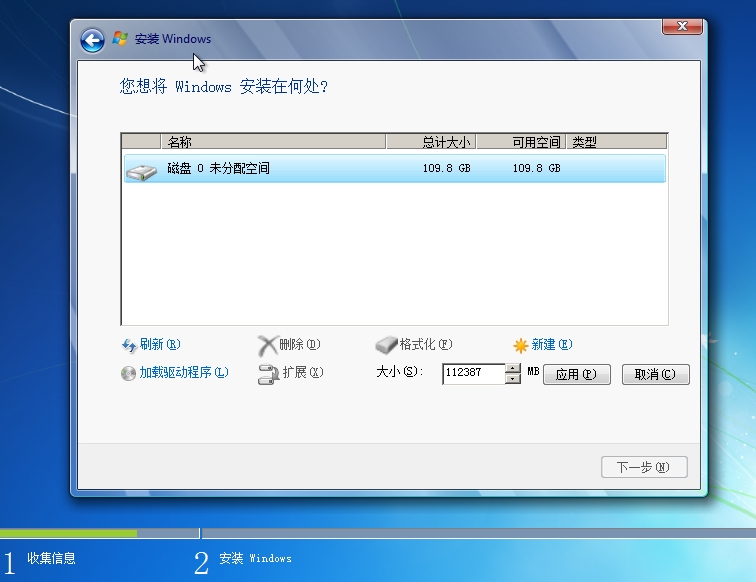Click the 大小(S): label
Screen dimensions: 756x582
point(399,371)
